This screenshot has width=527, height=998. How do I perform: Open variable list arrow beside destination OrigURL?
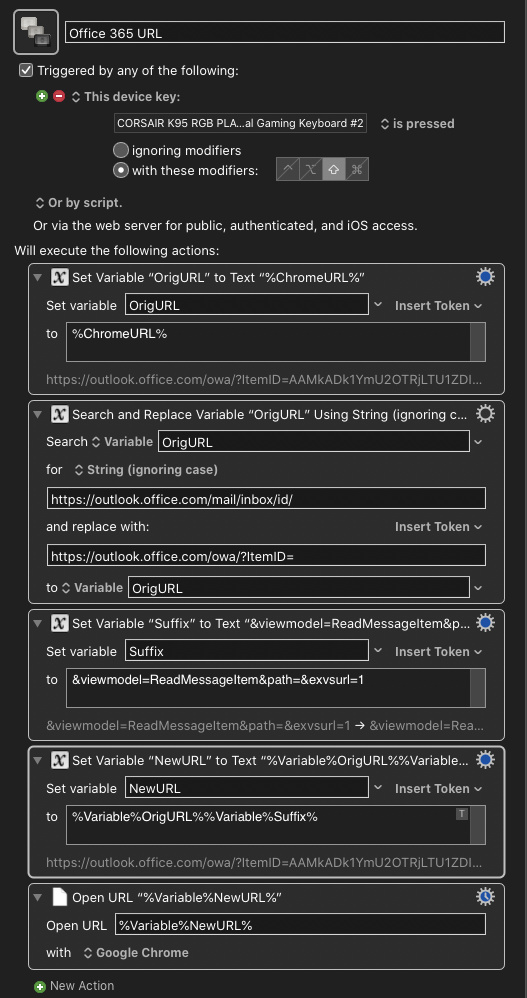pyautogui.click(x=479, y=587)
